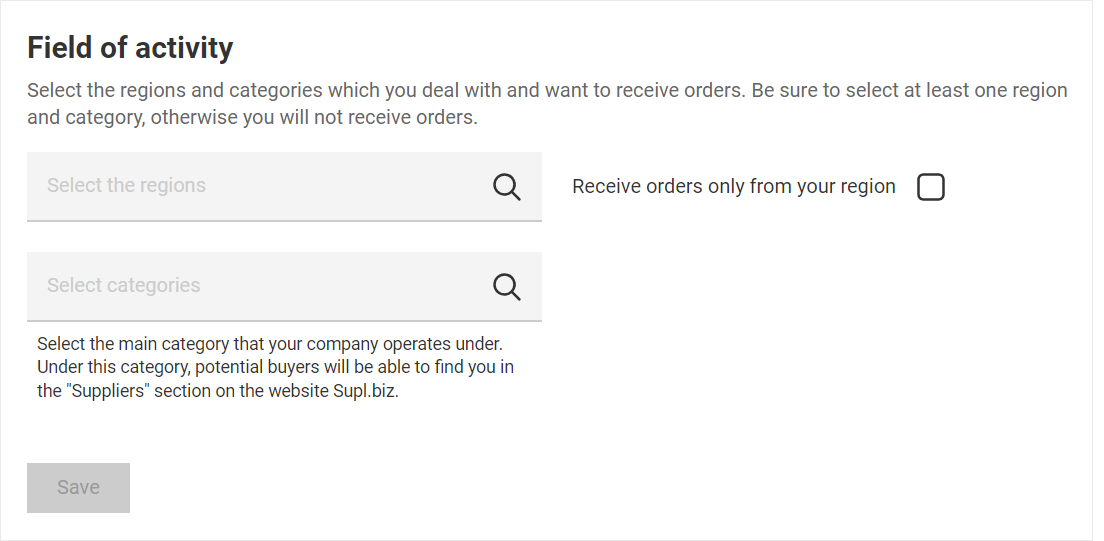Click the magnifier icon in the regions field
The height and width of the screenshot is (541, 1104).
pos(507,187)
